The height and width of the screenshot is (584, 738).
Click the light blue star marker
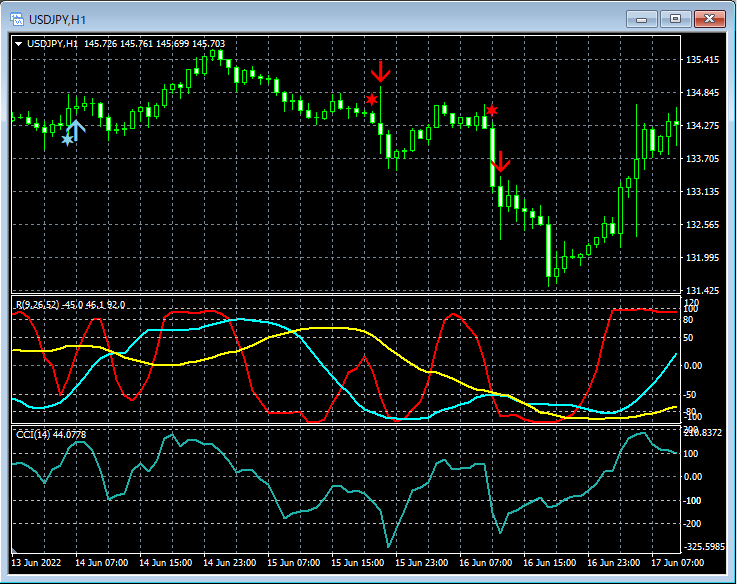click(67, 140)
